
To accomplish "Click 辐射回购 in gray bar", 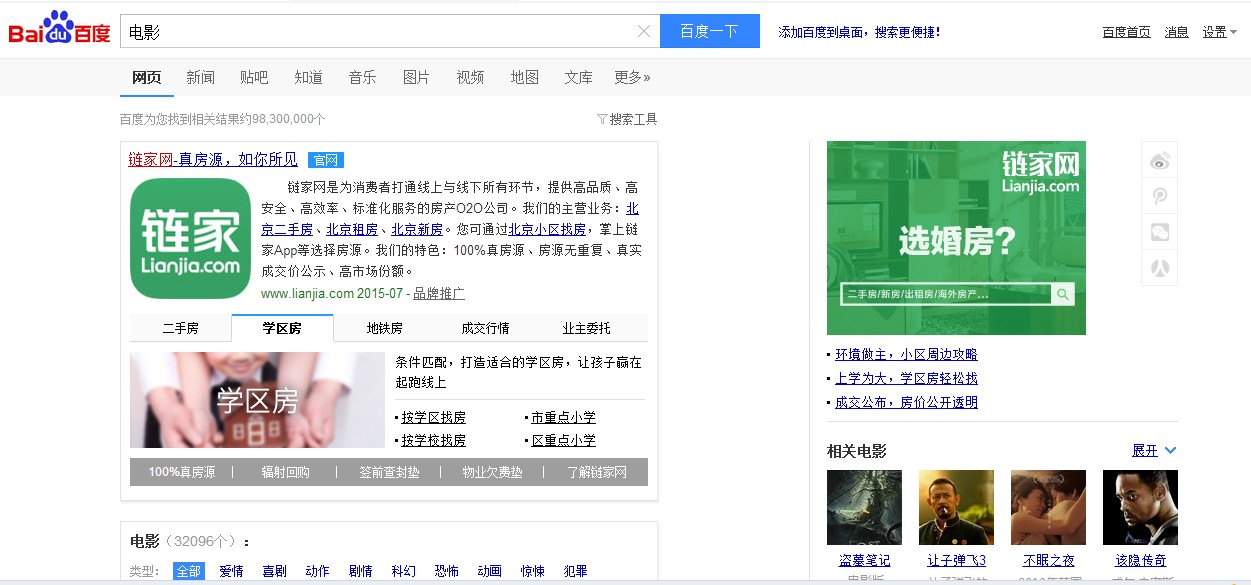I will [x=285, y=472].
